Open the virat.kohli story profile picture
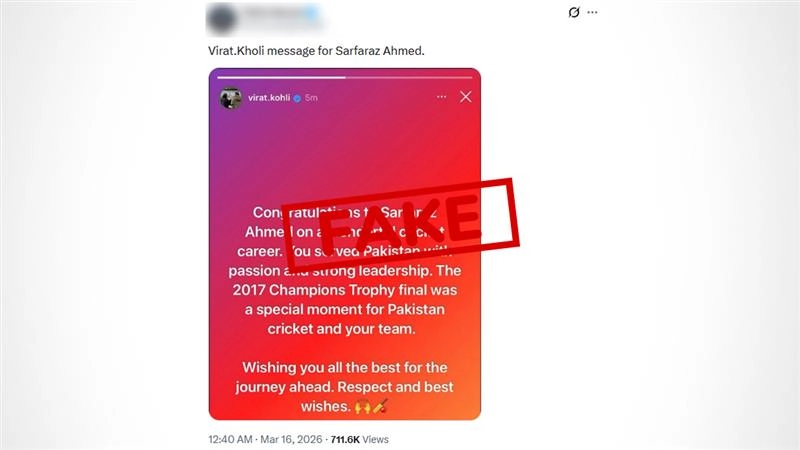This screenshot has width=800, height=450. tap(231, 97)
